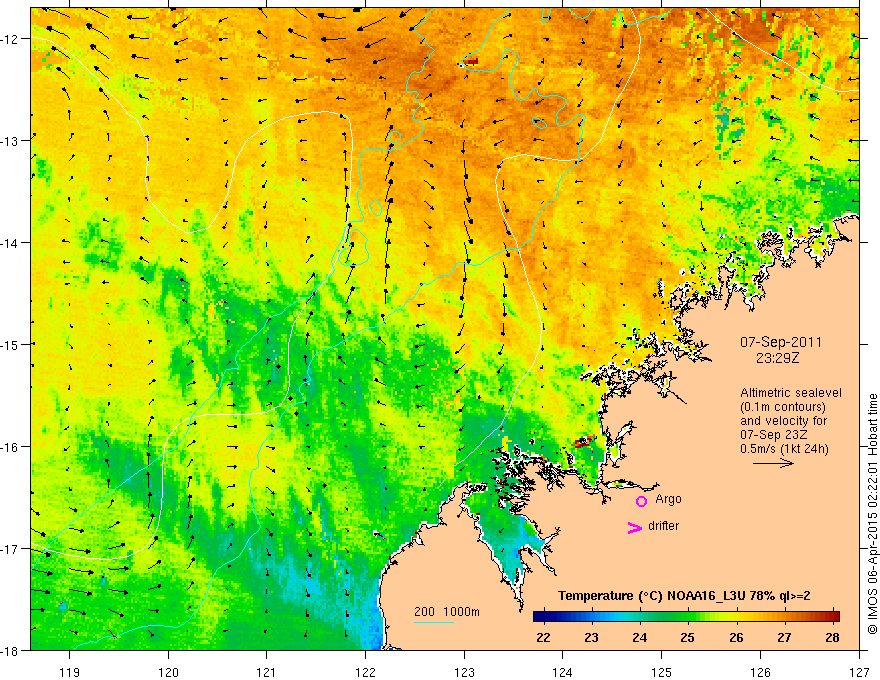Viewport: 880px width, 680px height.
Task: Click the green 25° region of the colorbar
Action: point(688,617)
